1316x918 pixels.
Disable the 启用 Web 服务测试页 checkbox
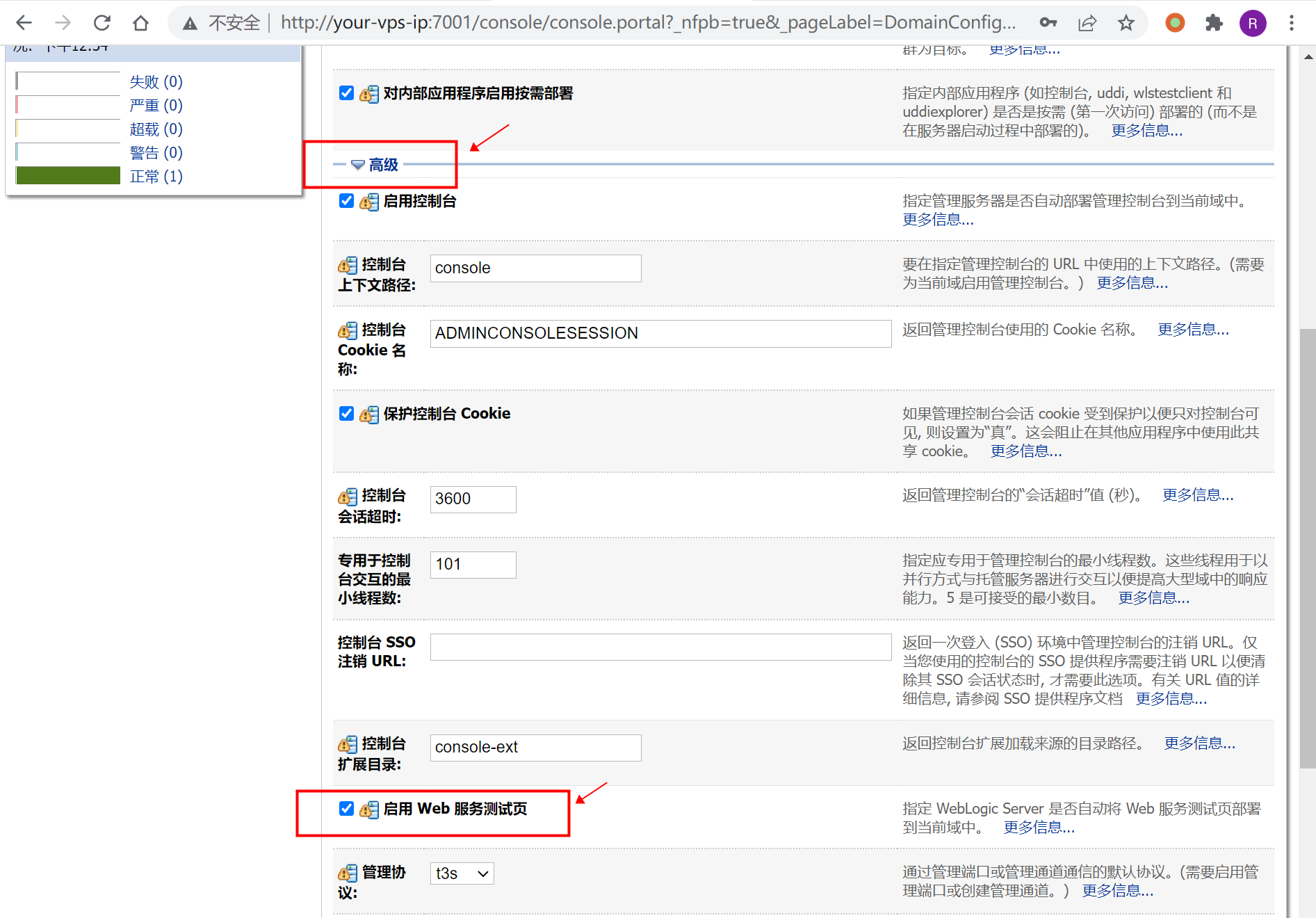346,808
